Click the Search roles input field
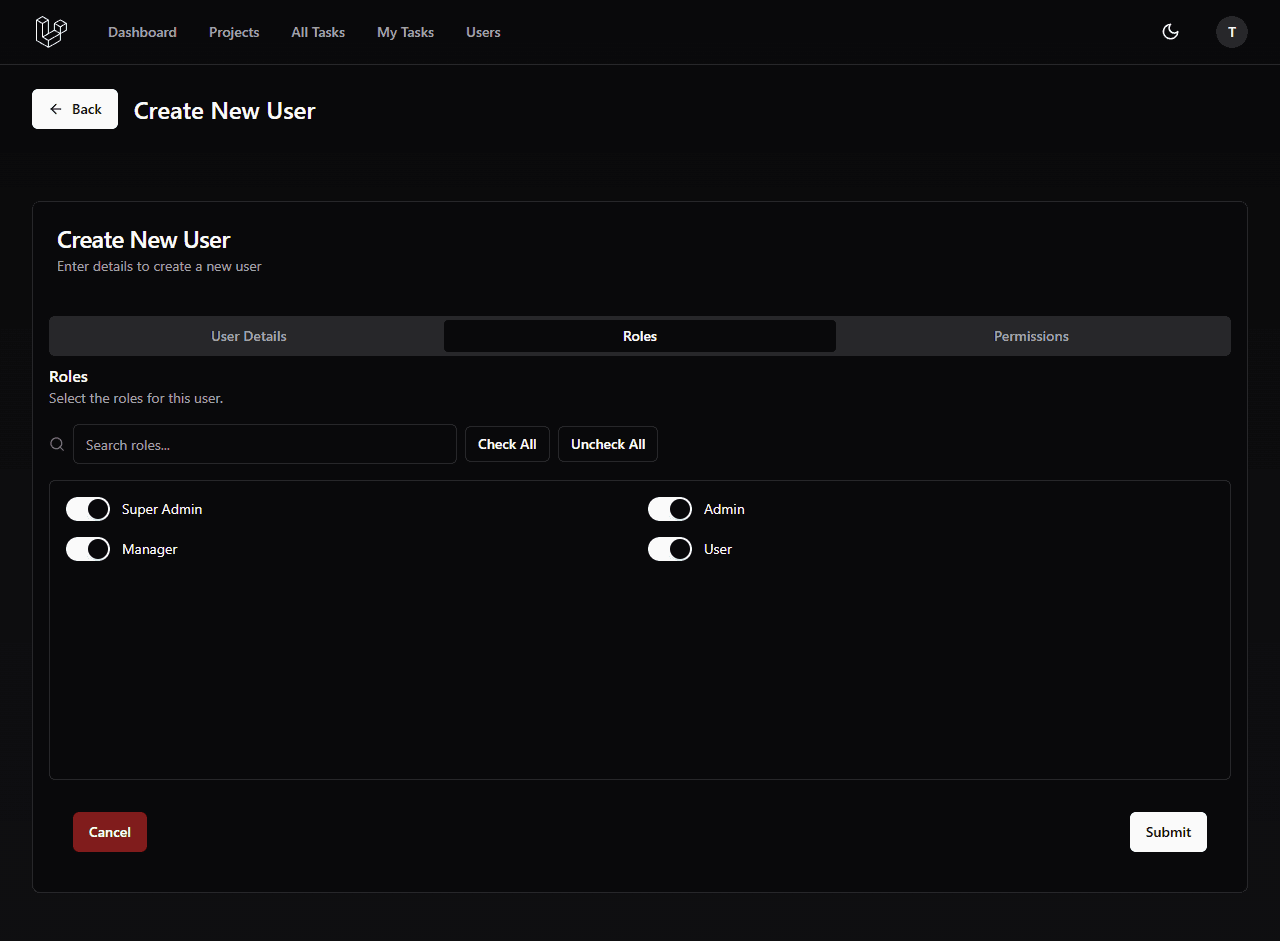1280x941 pixels. pos(264,443)
